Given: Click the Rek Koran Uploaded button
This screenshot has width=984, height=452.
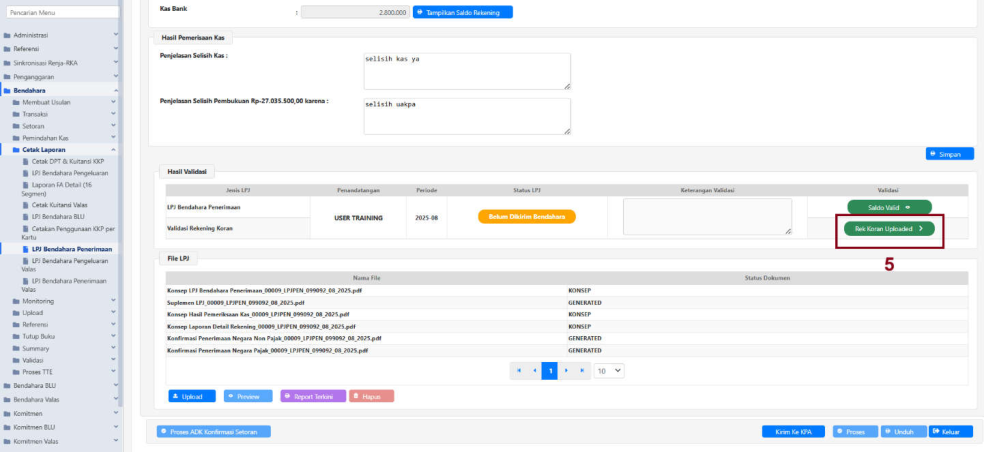Looking at the screenshot, I should 889,228.
